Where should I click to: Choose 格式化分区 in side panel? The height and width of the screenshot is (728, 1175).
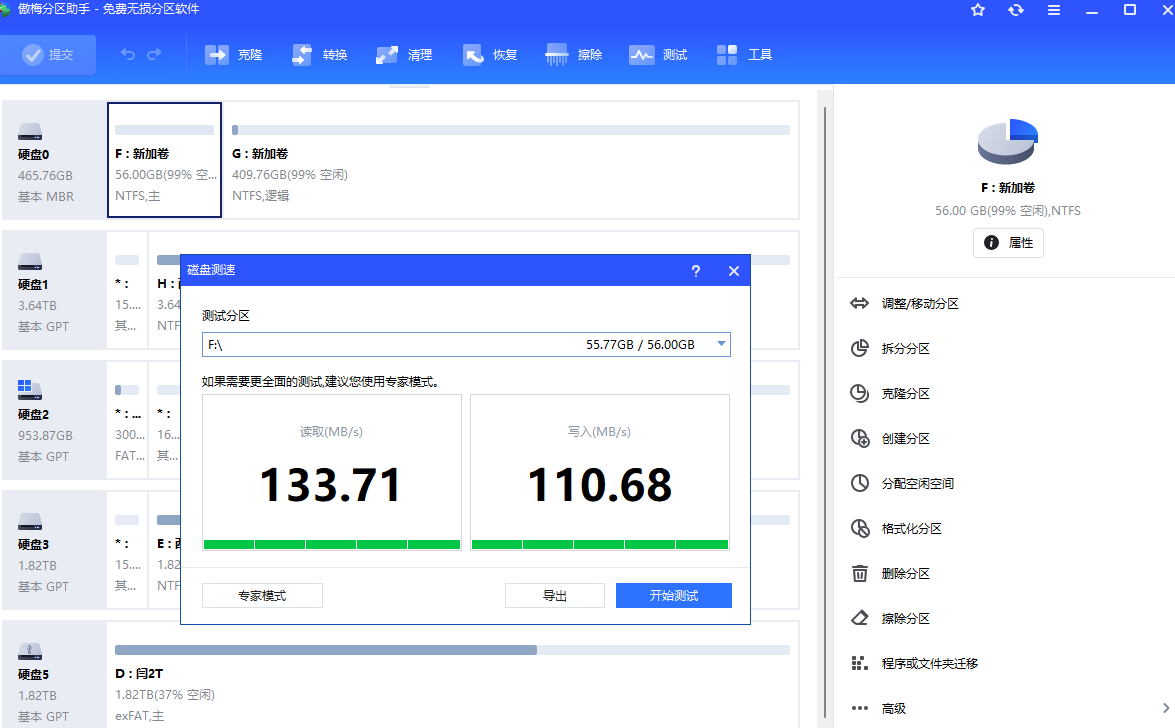[x=896, y=529]
